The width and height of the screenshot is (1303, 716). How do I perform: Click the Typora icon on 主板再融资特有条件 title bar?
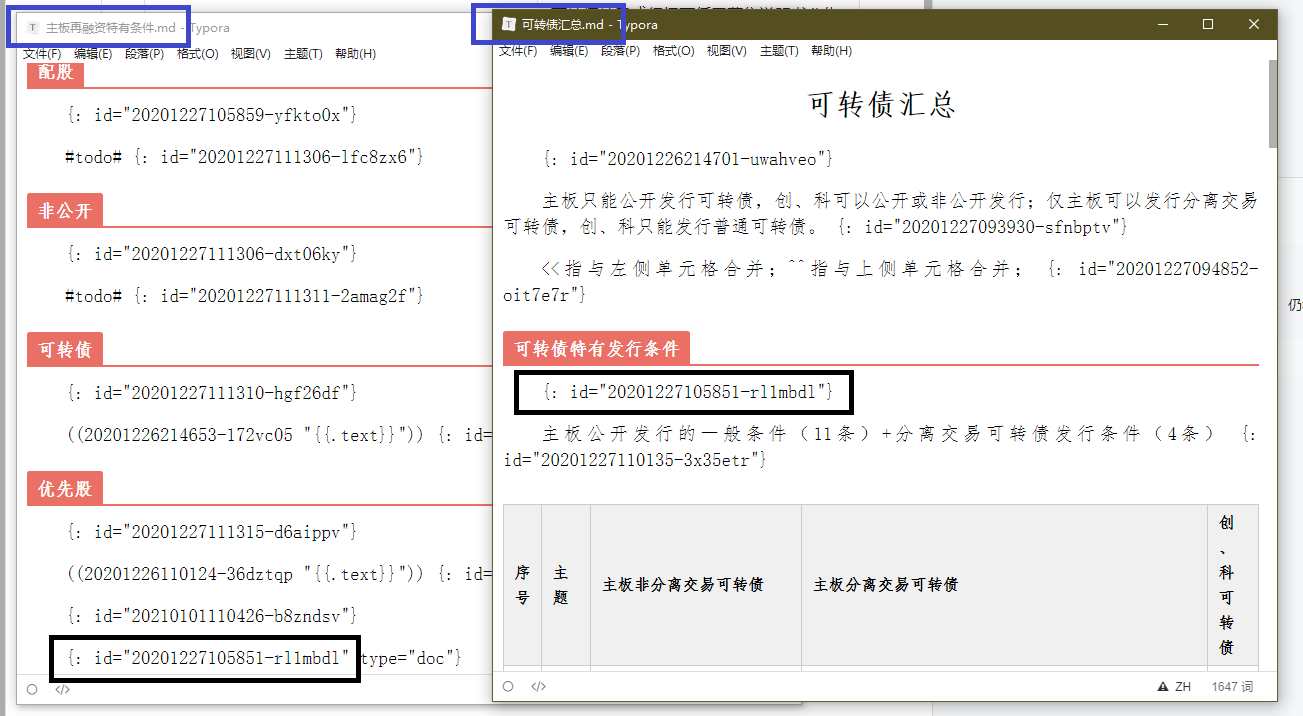(32, 28)
